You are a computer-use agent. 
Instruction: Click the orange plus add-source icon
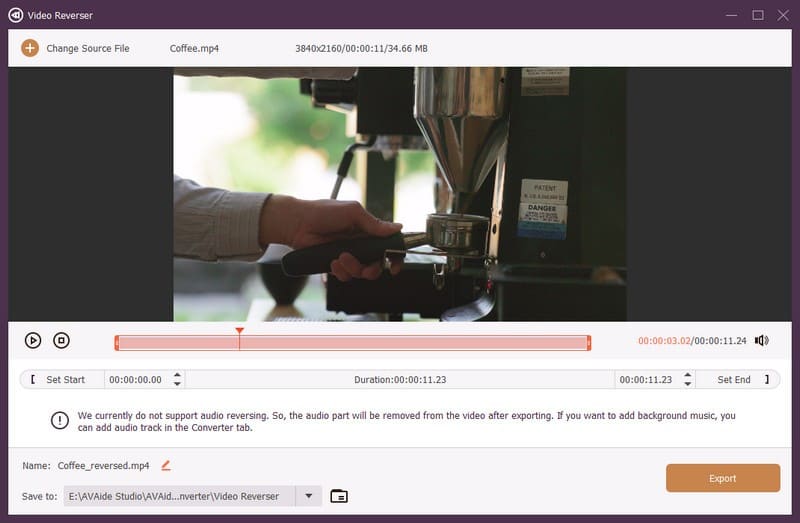30,48
